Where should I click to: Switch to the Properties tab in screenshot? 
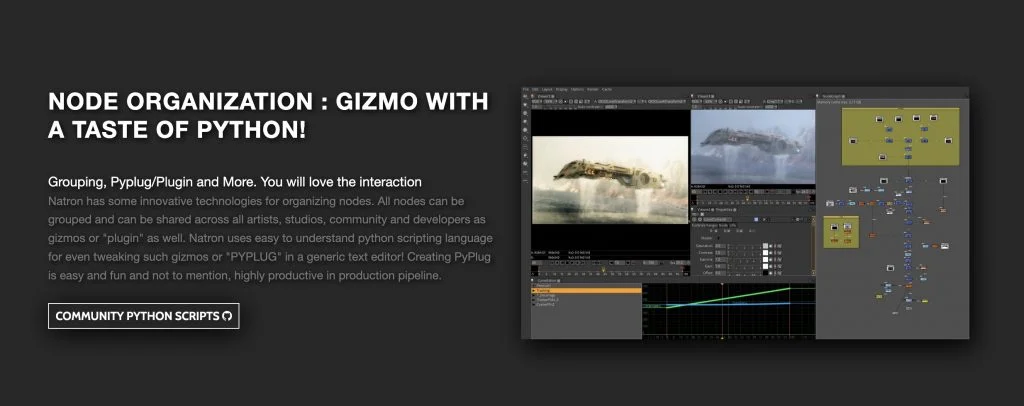pyautogui.click(x=725, y=210)
